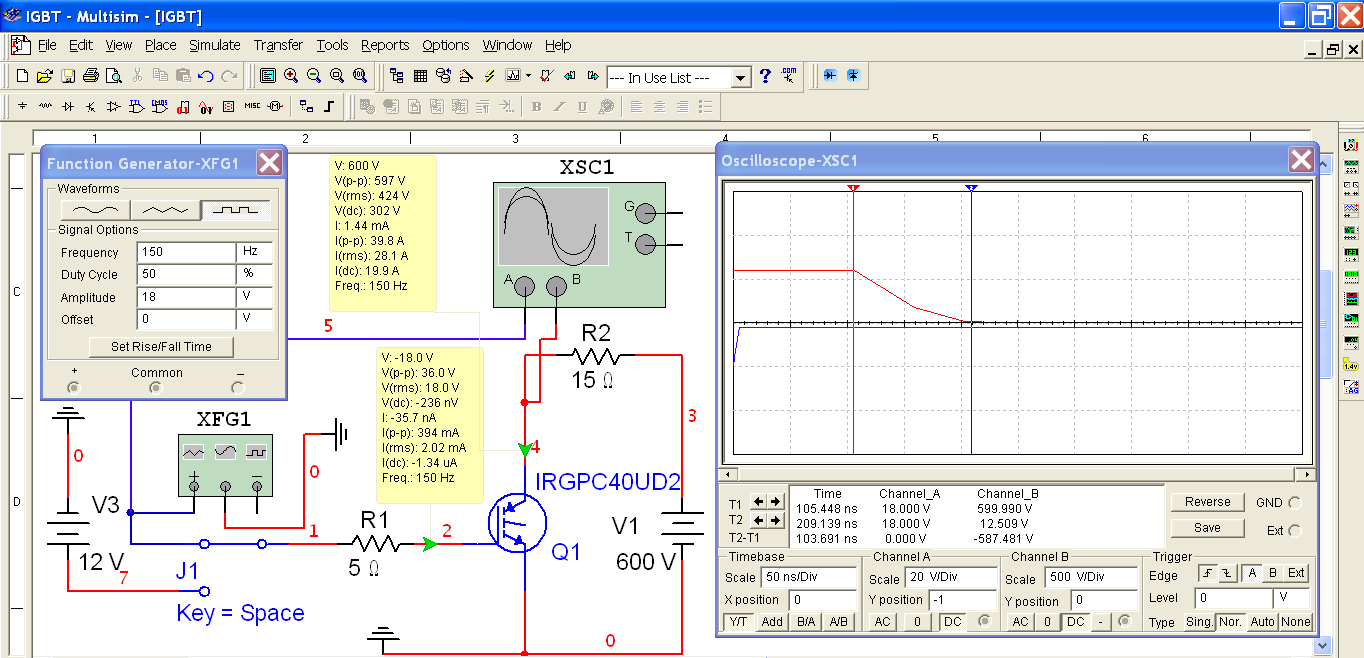Open the In Use List dropdown

(x=740, y=78)
